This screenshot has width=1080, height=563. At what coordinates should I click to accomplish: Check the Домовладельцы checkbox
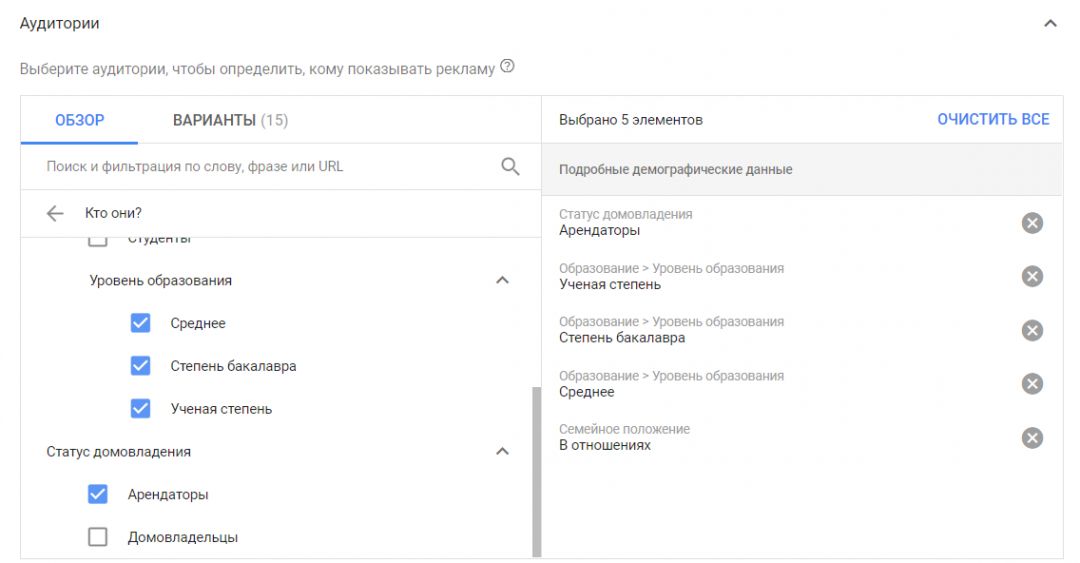pyautogui.click(x=98, y=536)
